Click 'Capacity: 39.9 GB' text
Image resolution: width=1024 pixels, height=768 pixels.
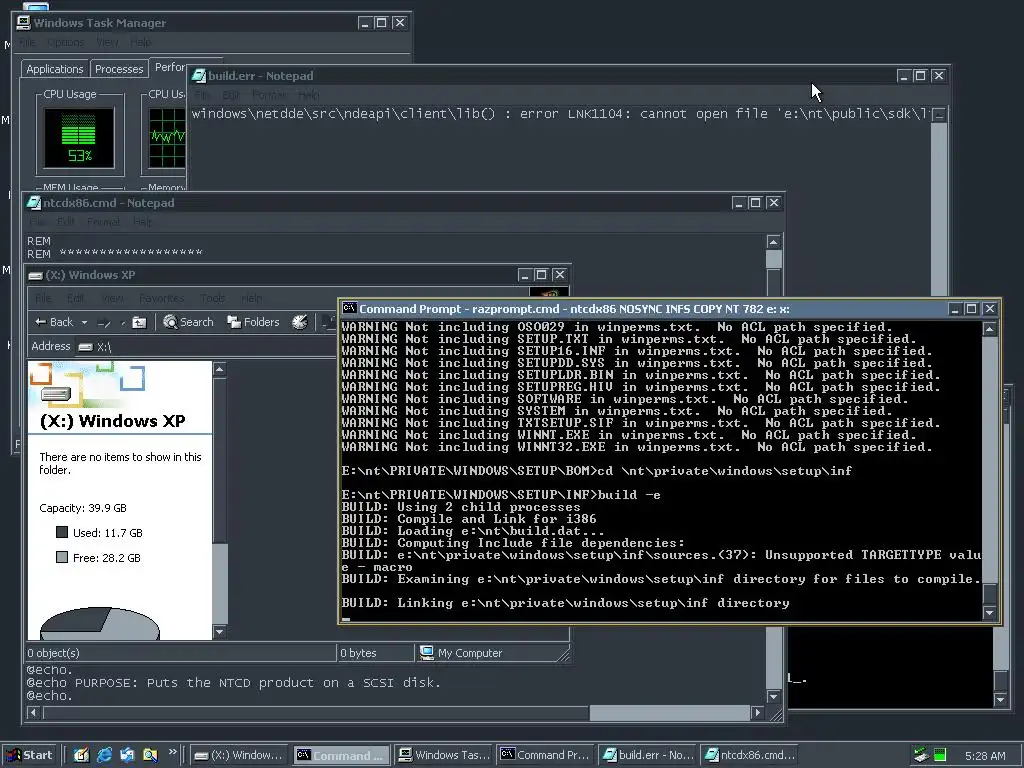point(83,508)
